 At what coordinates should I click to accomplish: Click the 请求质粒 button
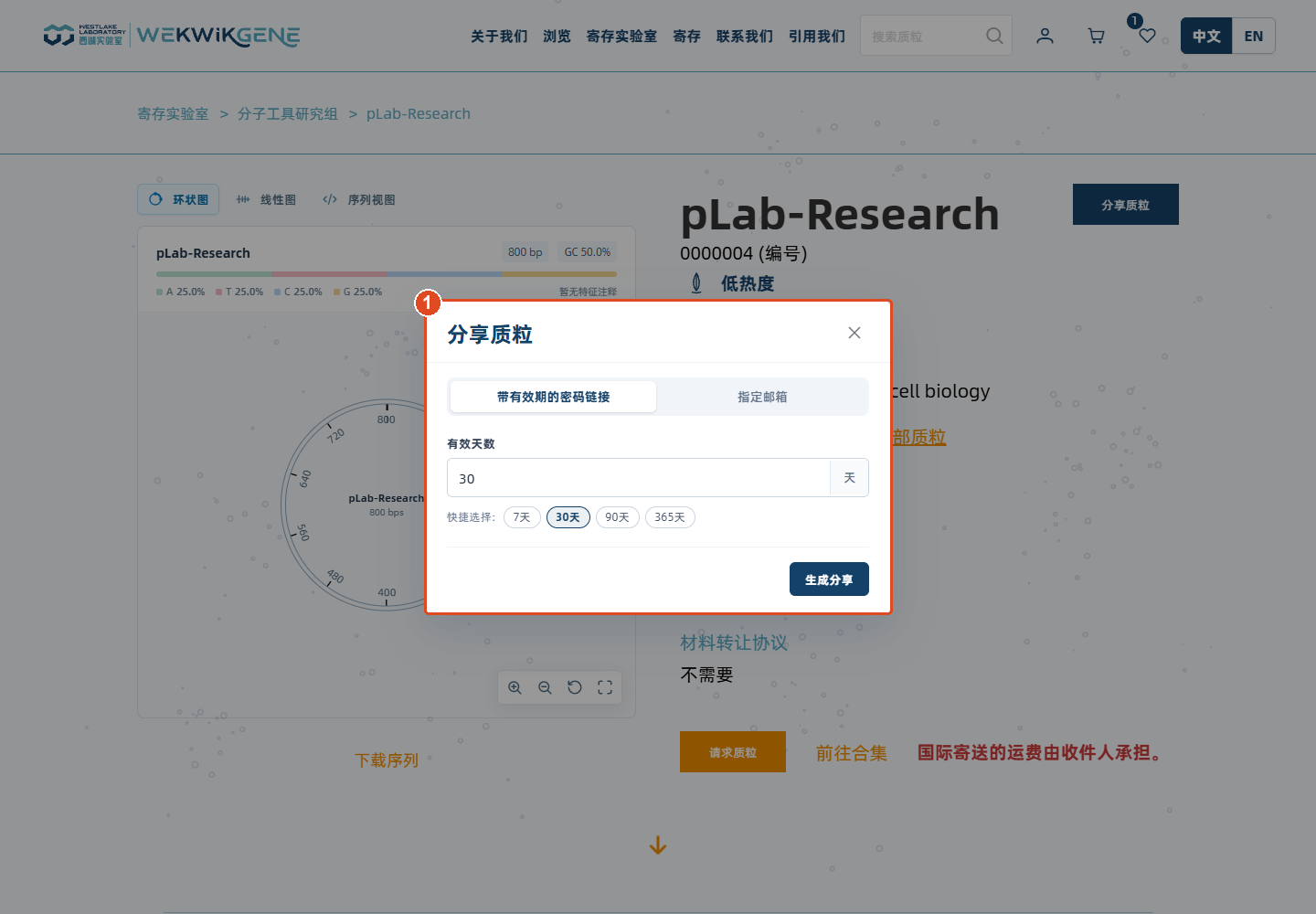click(x=733, y=752)
